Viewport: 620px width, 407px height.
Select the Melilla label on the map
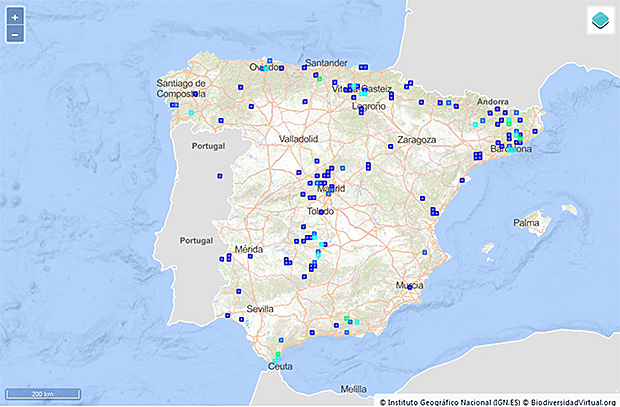tap(354, 388)
